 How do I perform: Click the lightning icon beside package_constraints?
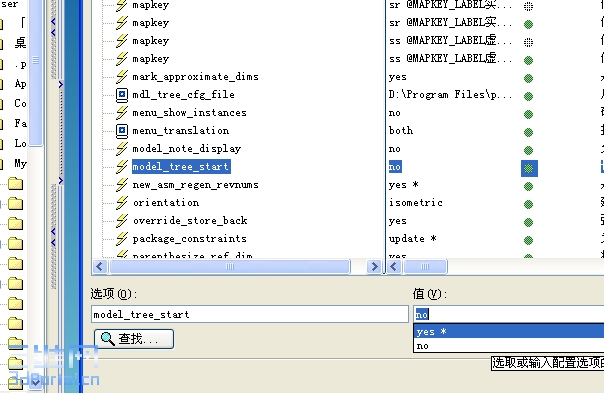[x=122, y=239]
